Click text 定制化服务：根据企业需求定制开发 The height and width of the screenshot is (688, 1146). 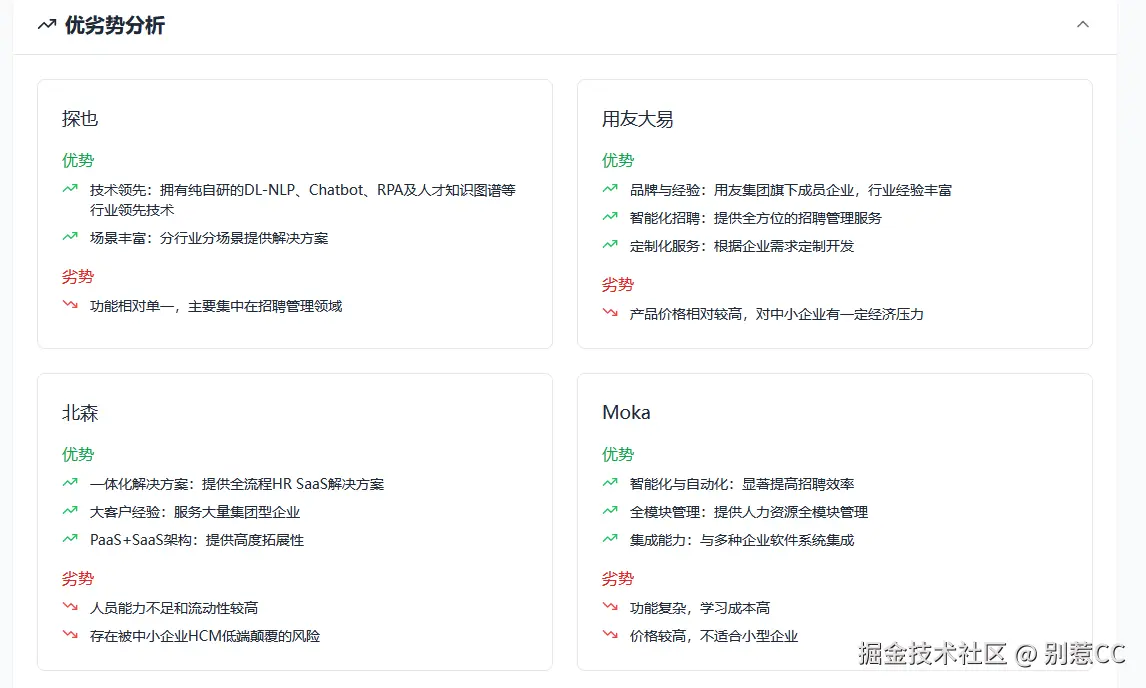coord(742,246)
